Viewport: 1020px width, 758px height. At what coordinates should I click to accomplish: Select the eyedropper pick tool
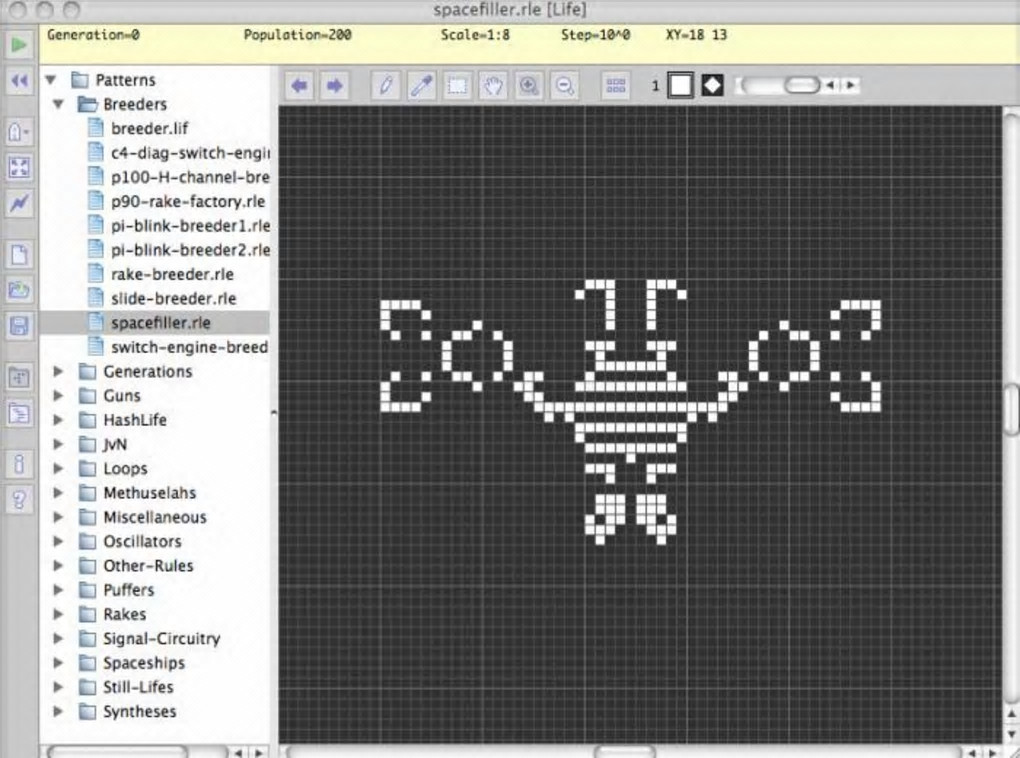click(x=421, y=86)
